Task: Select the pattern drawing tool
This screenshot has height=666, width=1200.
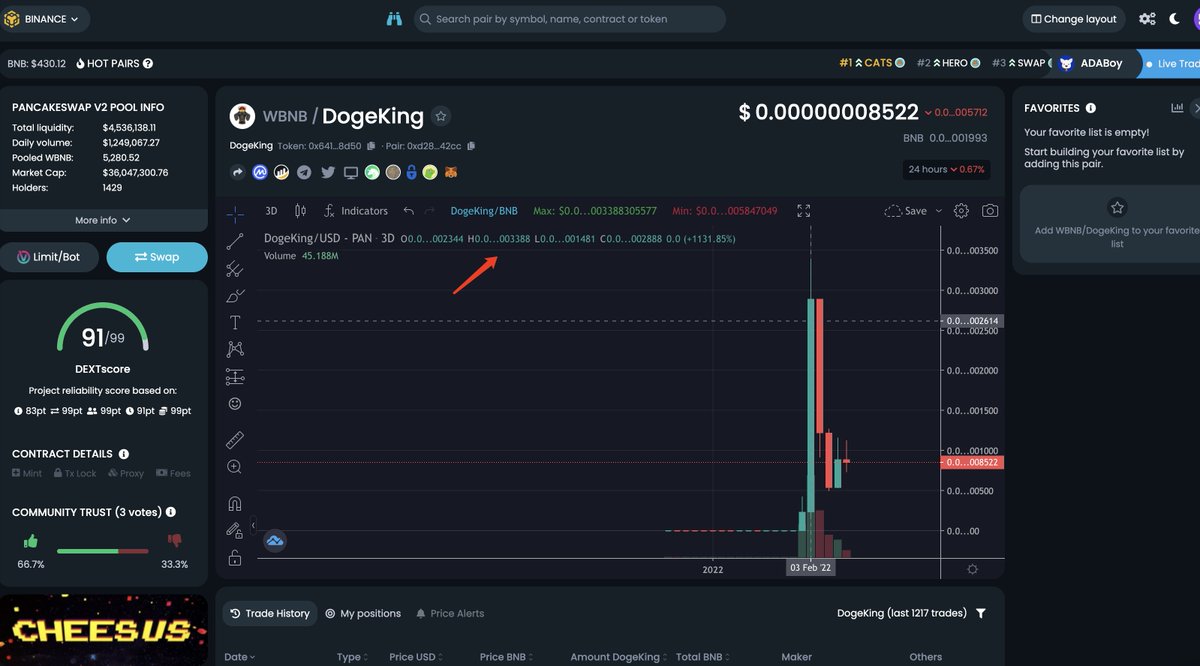Action: 235,349
